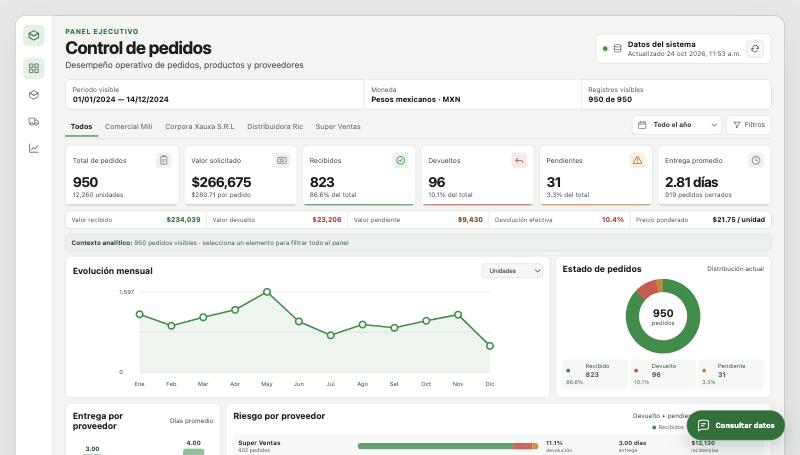Click the package logo in sidebar
The image size is (800, 455).
click(34, 35)
